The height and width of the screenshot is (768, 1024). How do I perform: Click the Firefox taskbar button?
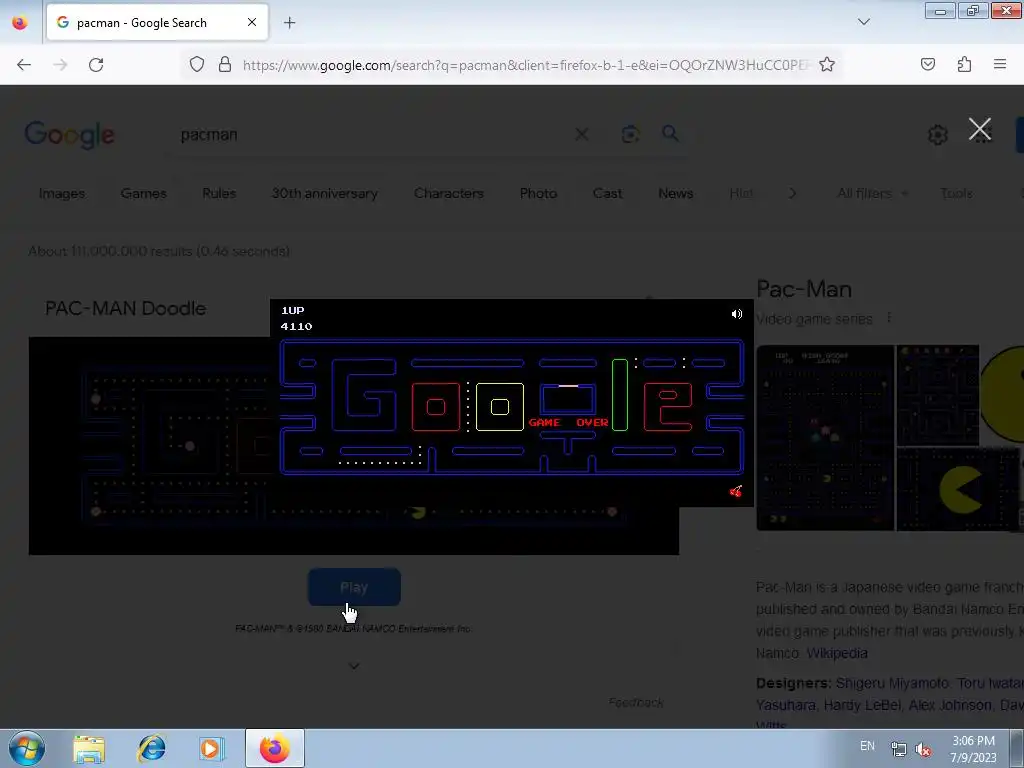coord(275,748)
